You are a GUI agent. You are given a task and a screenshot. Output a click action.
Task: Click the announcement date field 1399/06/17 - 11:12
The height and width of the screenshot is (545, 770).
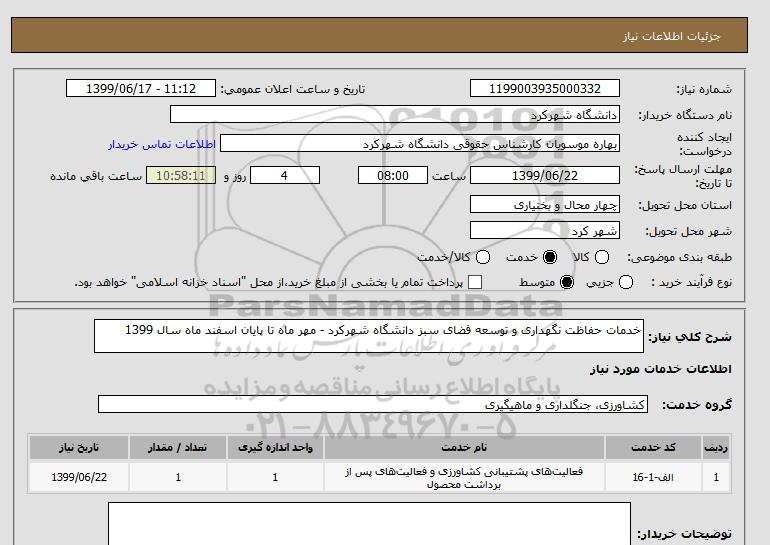pos(141,88)
